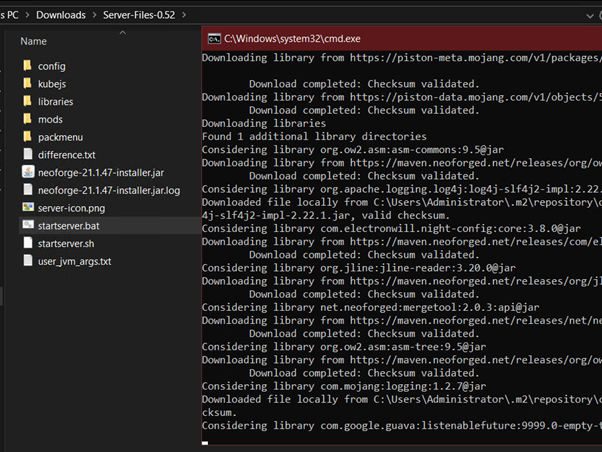Select the kubejs folder name
The height and width of the screenshot is (452, 602).
52,84
